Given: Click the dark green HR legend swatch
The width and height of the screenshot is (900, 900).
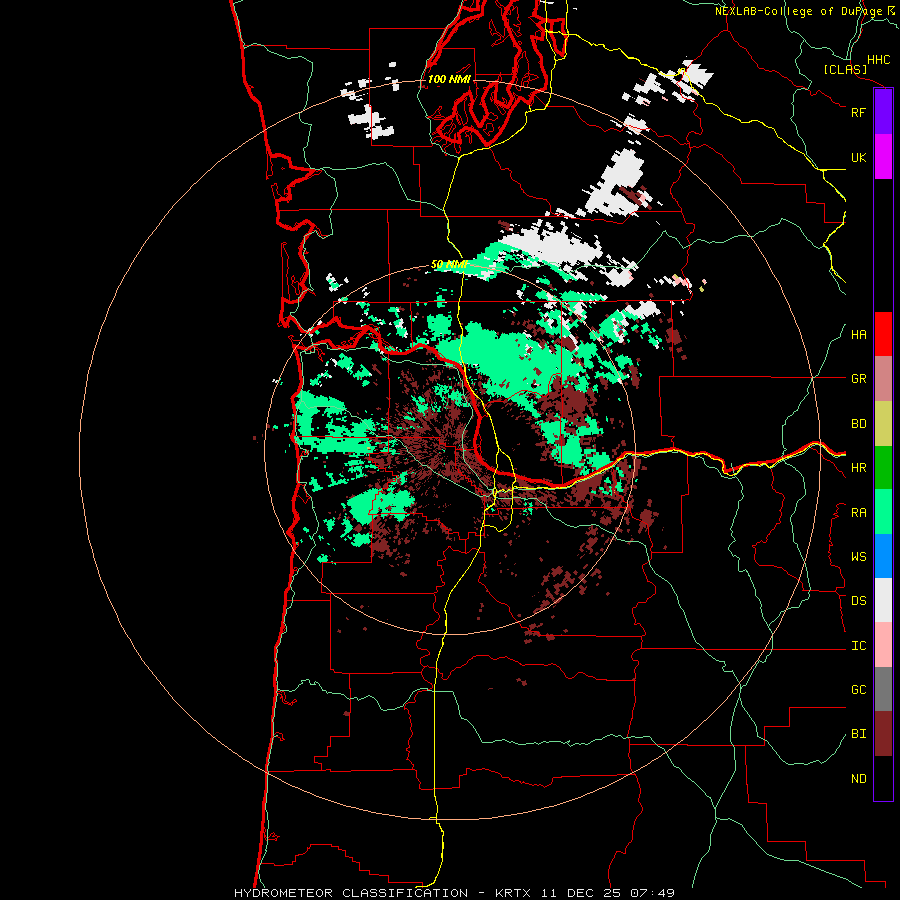Looking at the screenshot, I should [x=883, y=467].
